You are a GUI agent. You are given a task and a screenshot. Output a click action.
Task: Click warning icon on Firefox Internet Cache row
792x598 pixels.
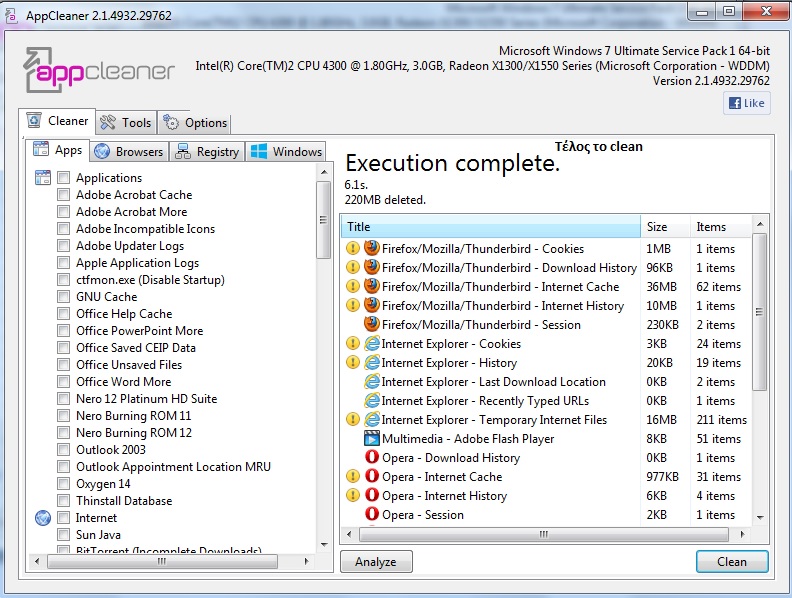pos(353,286)
